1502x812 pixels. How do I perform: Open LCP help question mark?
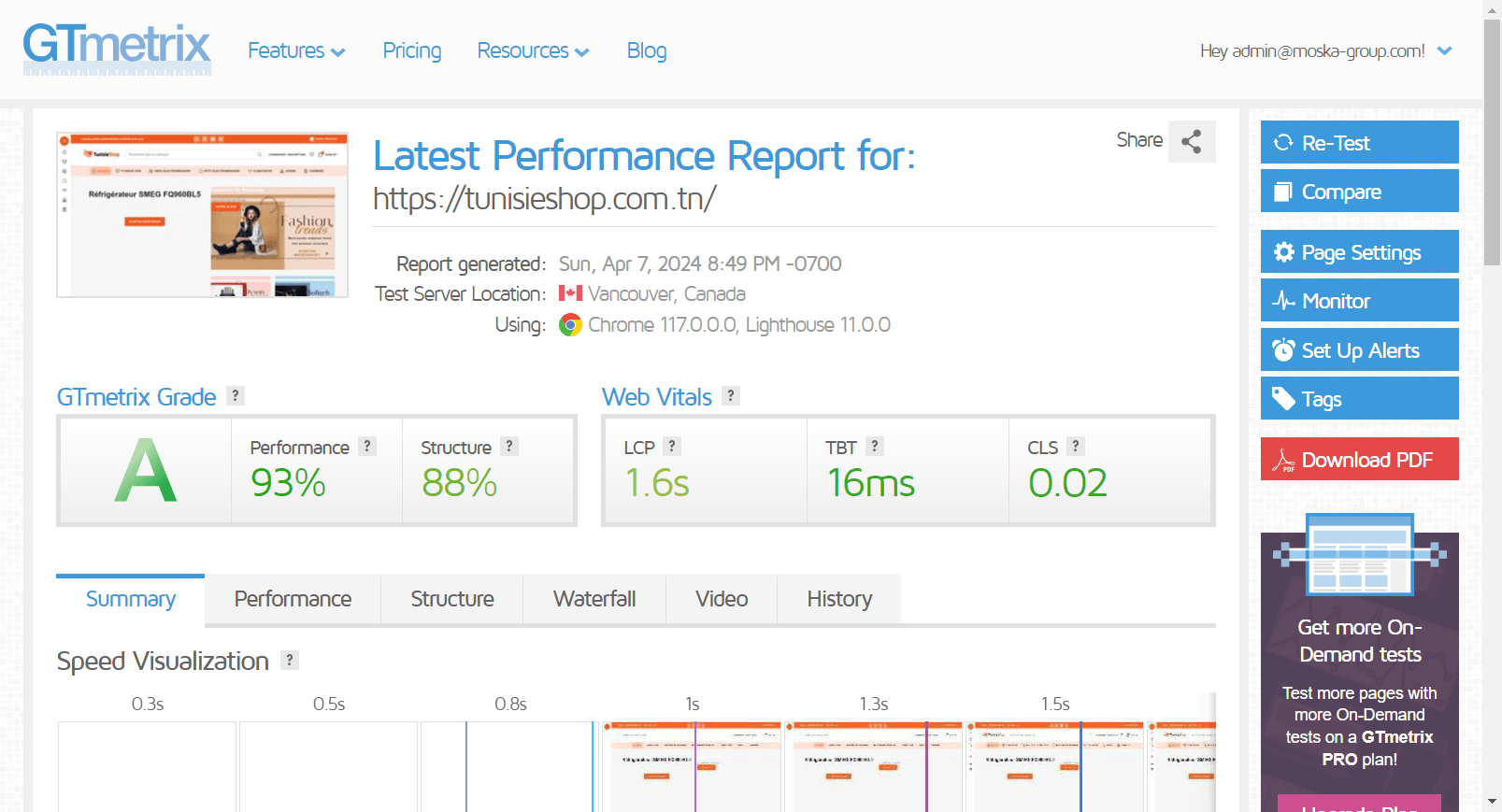coord(672,446)
